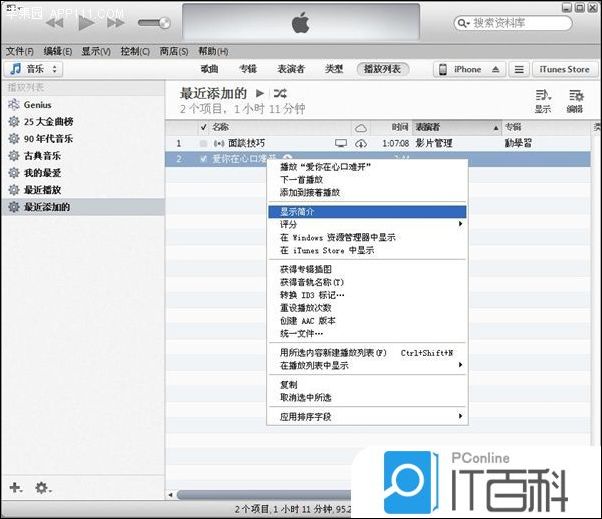Click the 影片管理 performer cell
The image size is (602, 519).
(434, 144)
